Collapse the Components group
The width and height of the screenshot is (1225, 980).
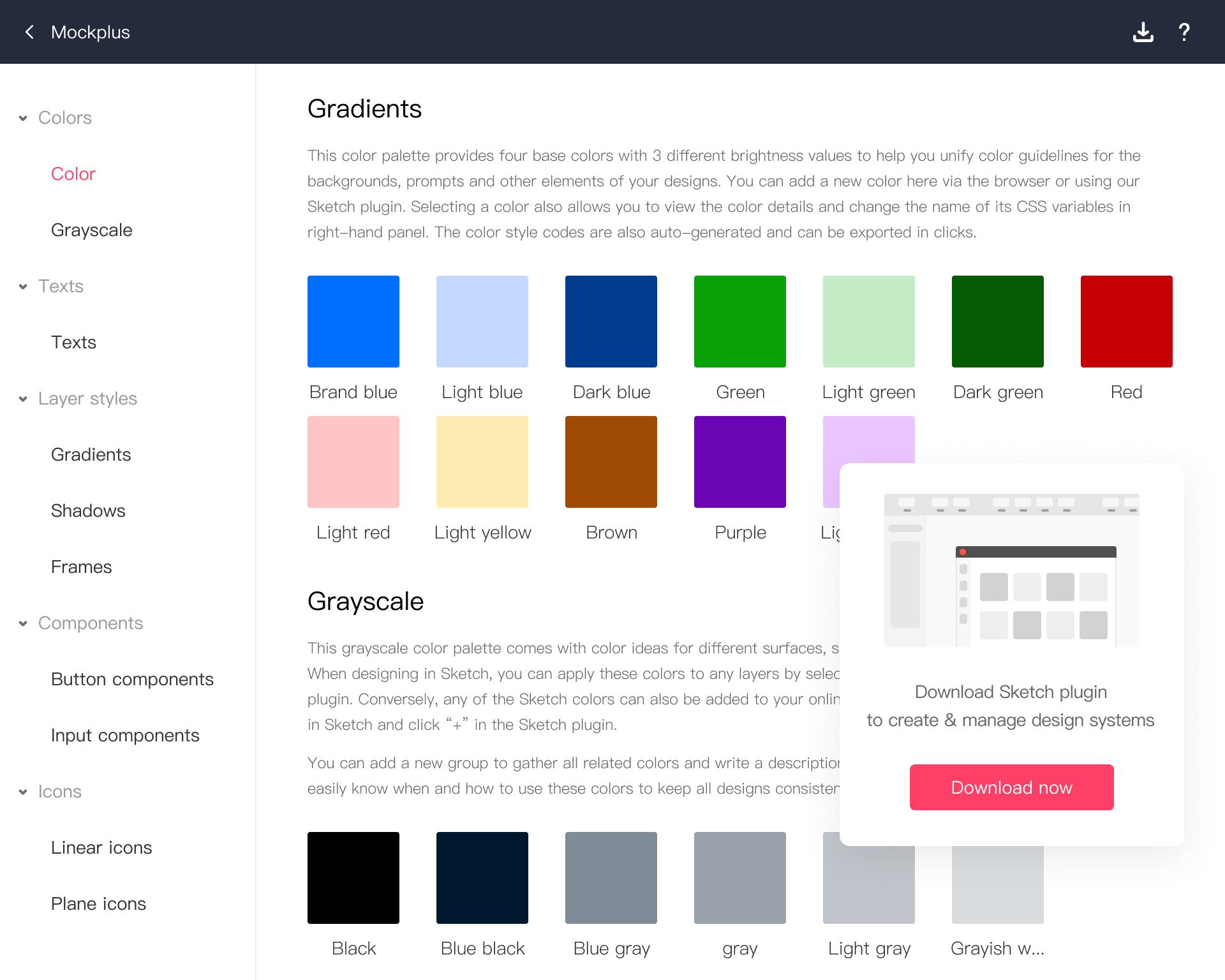(23, 623)
